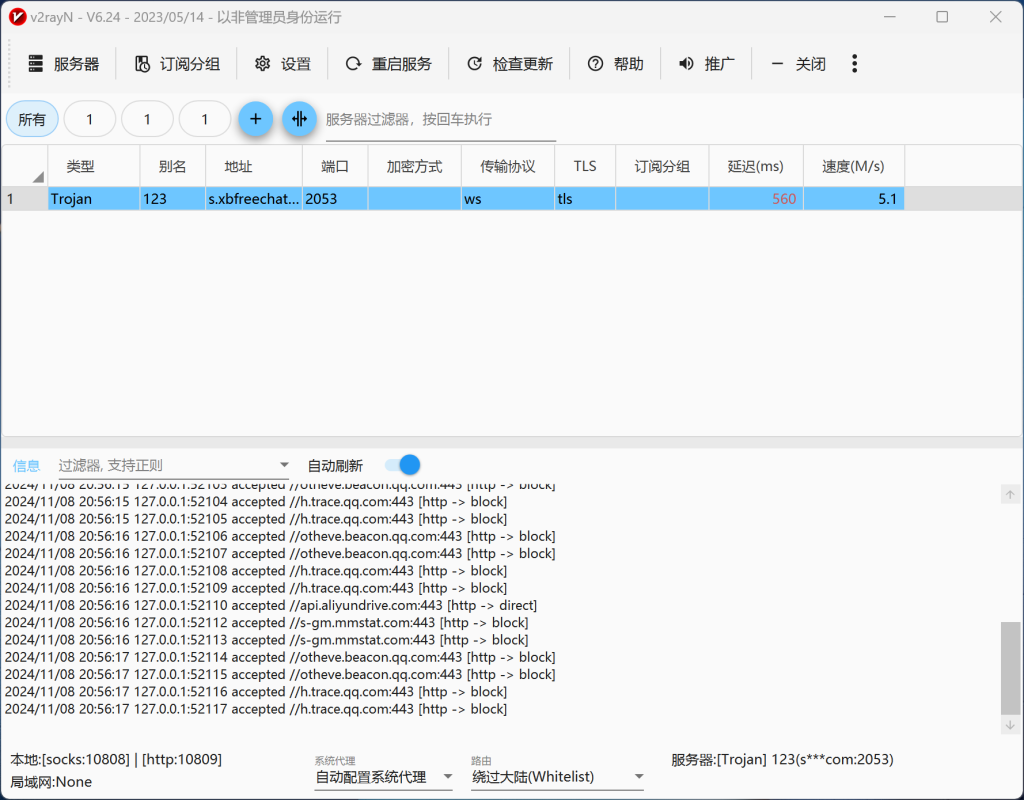
Task: Click 检查更新 check update icon
Action: coord(475,64)
